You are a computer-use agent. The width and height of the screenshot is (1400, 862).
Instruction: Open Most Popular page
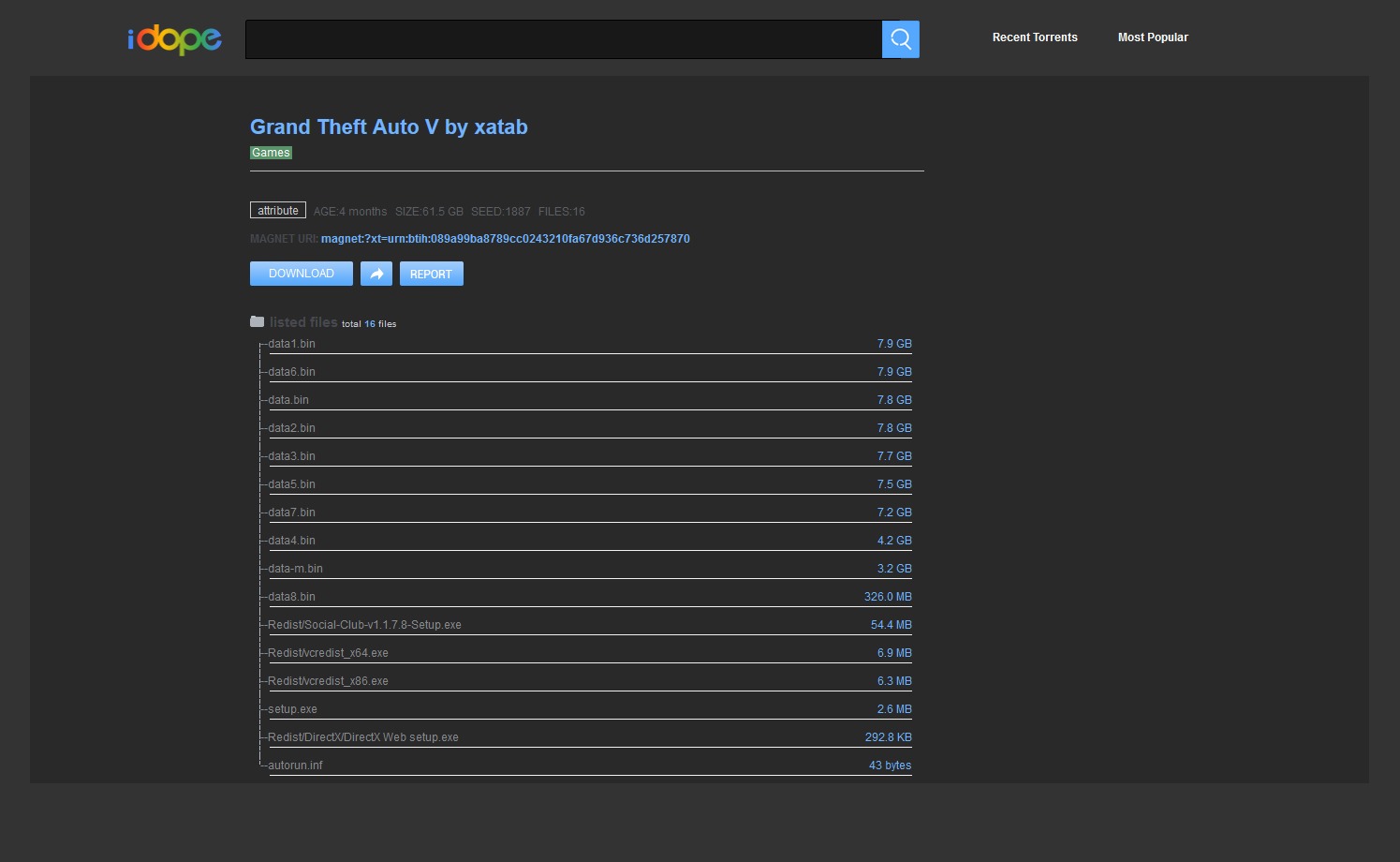click(1153, 37)
